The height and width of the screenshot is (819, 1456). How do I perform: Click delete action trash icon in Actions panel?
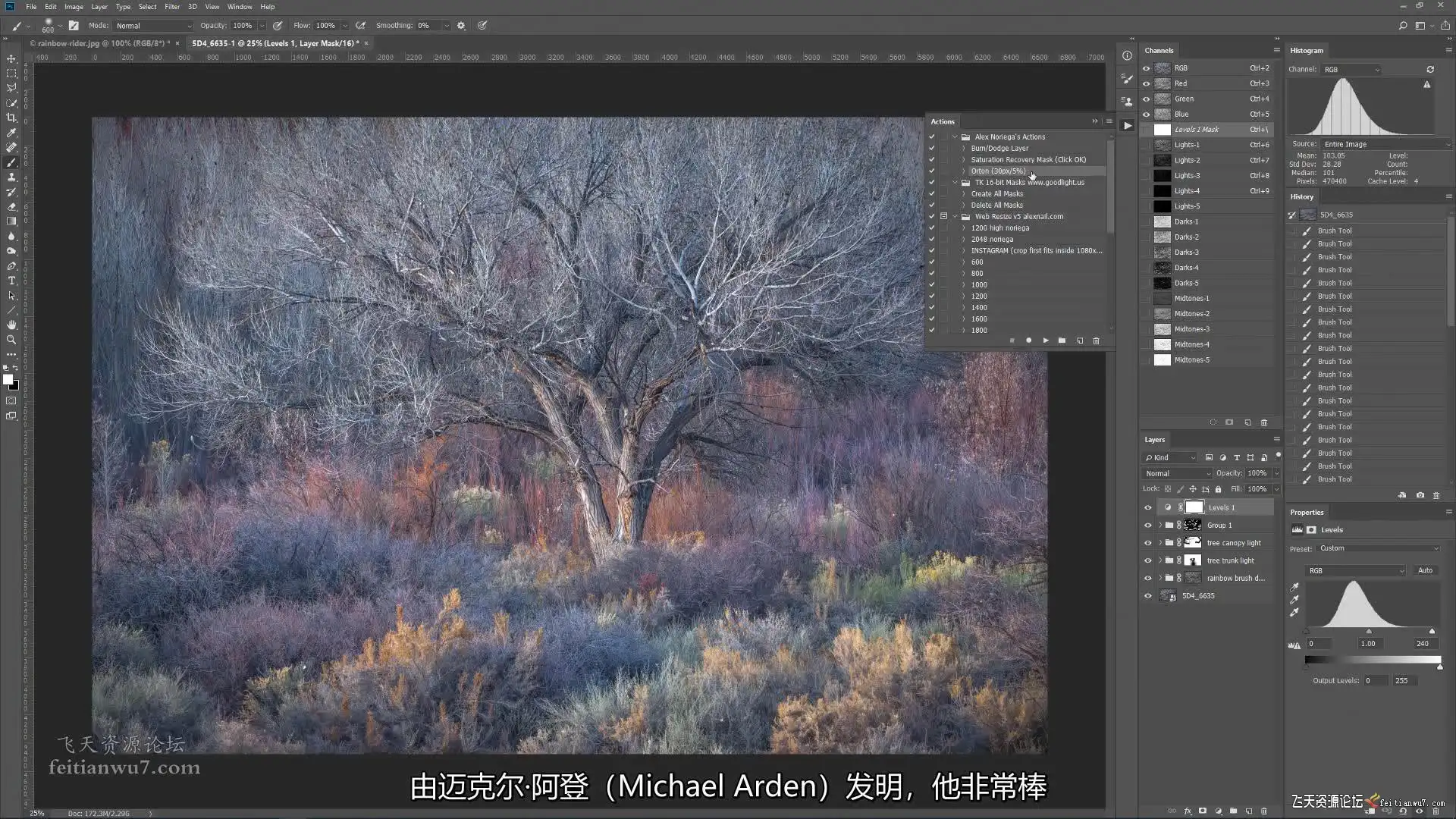1096,340
